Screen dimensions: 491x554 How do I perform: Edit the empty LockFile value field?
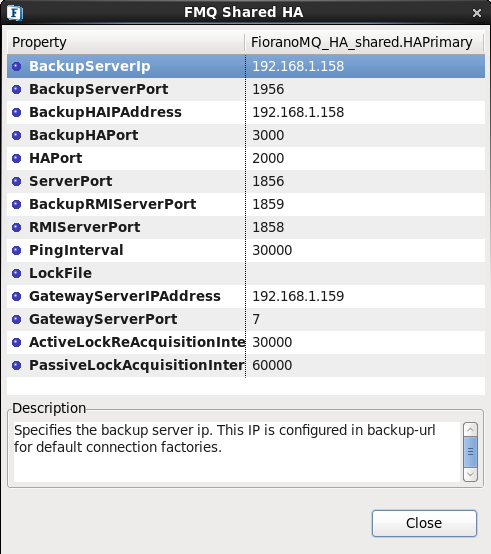pyautogui.click(x=365, y=273)
